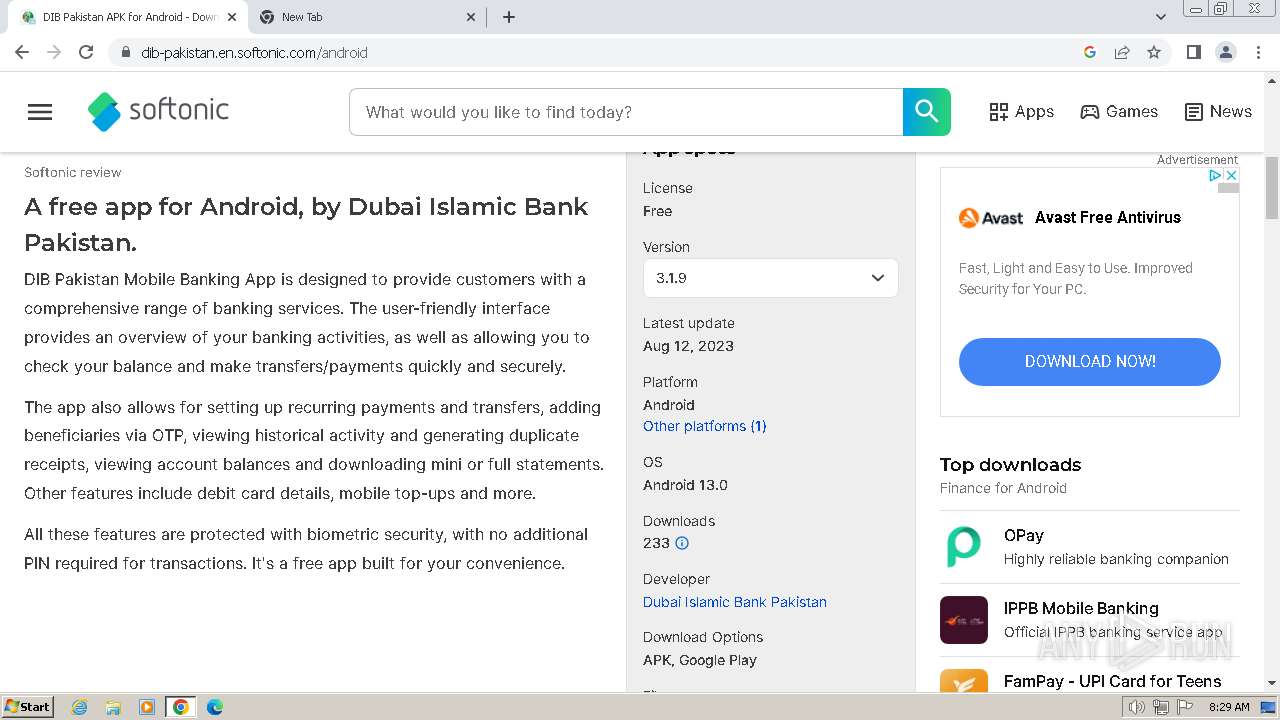Open the tab search chevron
The height and width of the screenshot is (720, 1280).
1161,17
